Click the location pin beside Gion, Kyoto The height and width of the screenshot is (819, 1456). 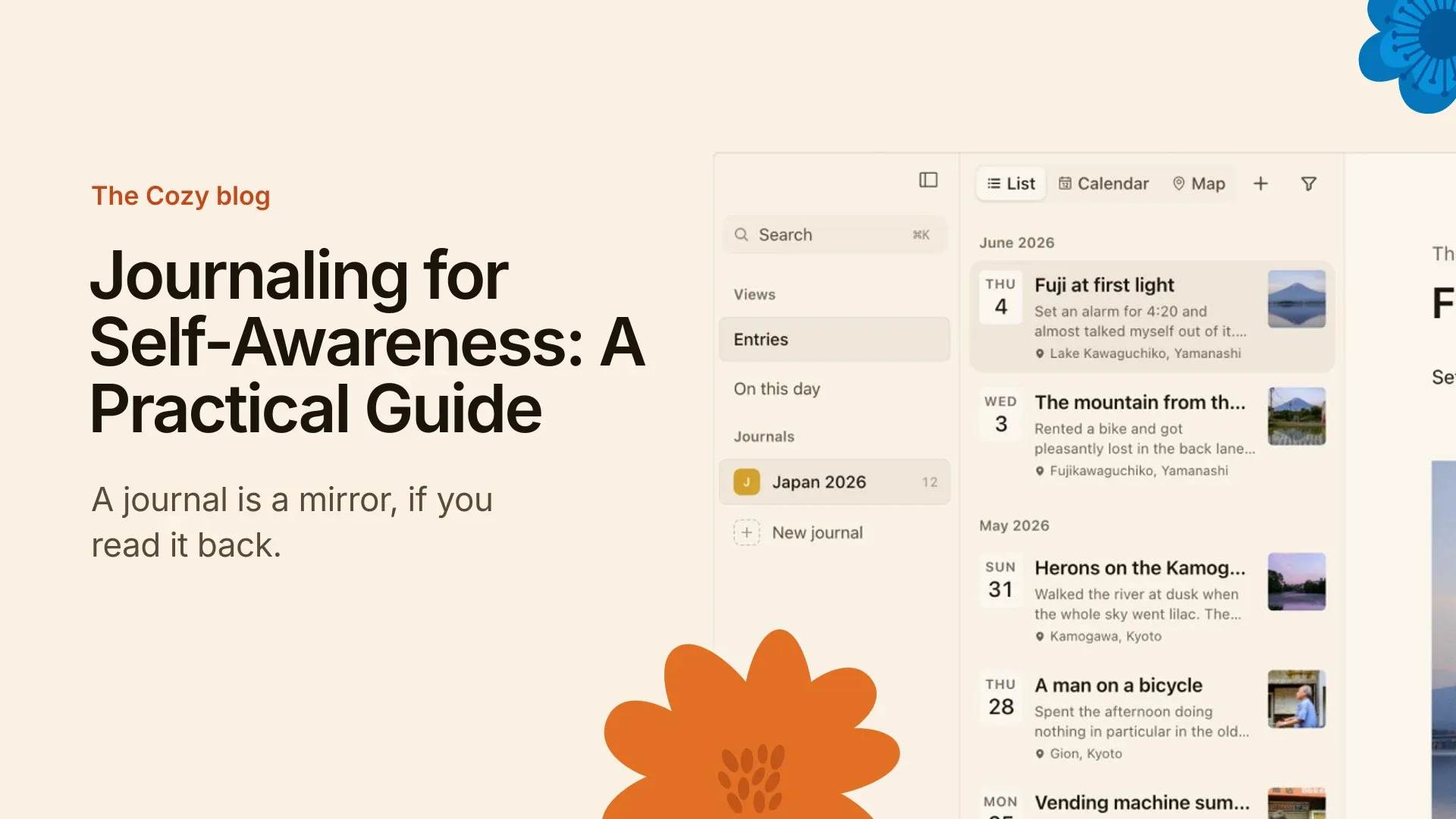pos(1040,755)
